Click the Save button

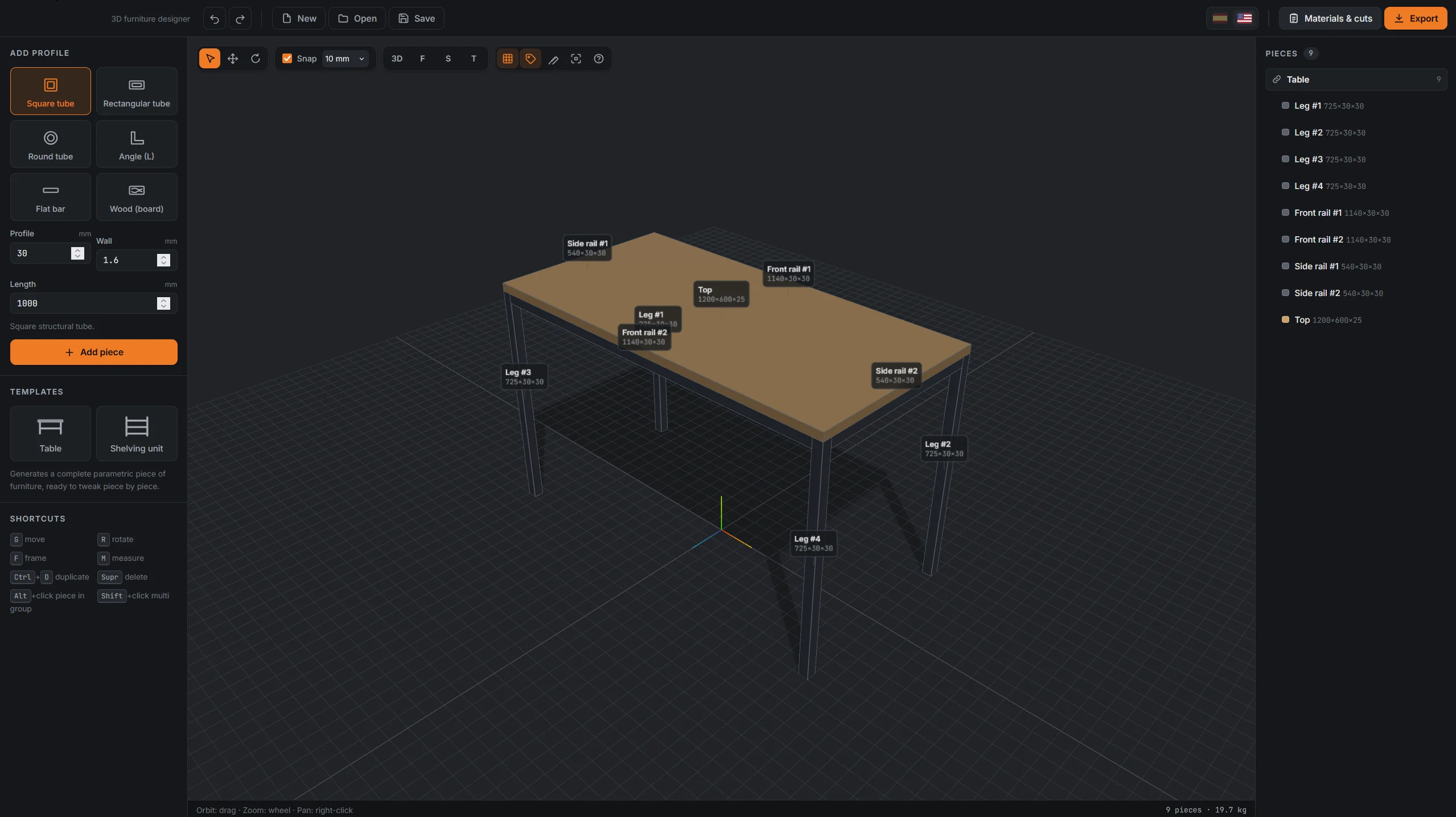[417, 19]
